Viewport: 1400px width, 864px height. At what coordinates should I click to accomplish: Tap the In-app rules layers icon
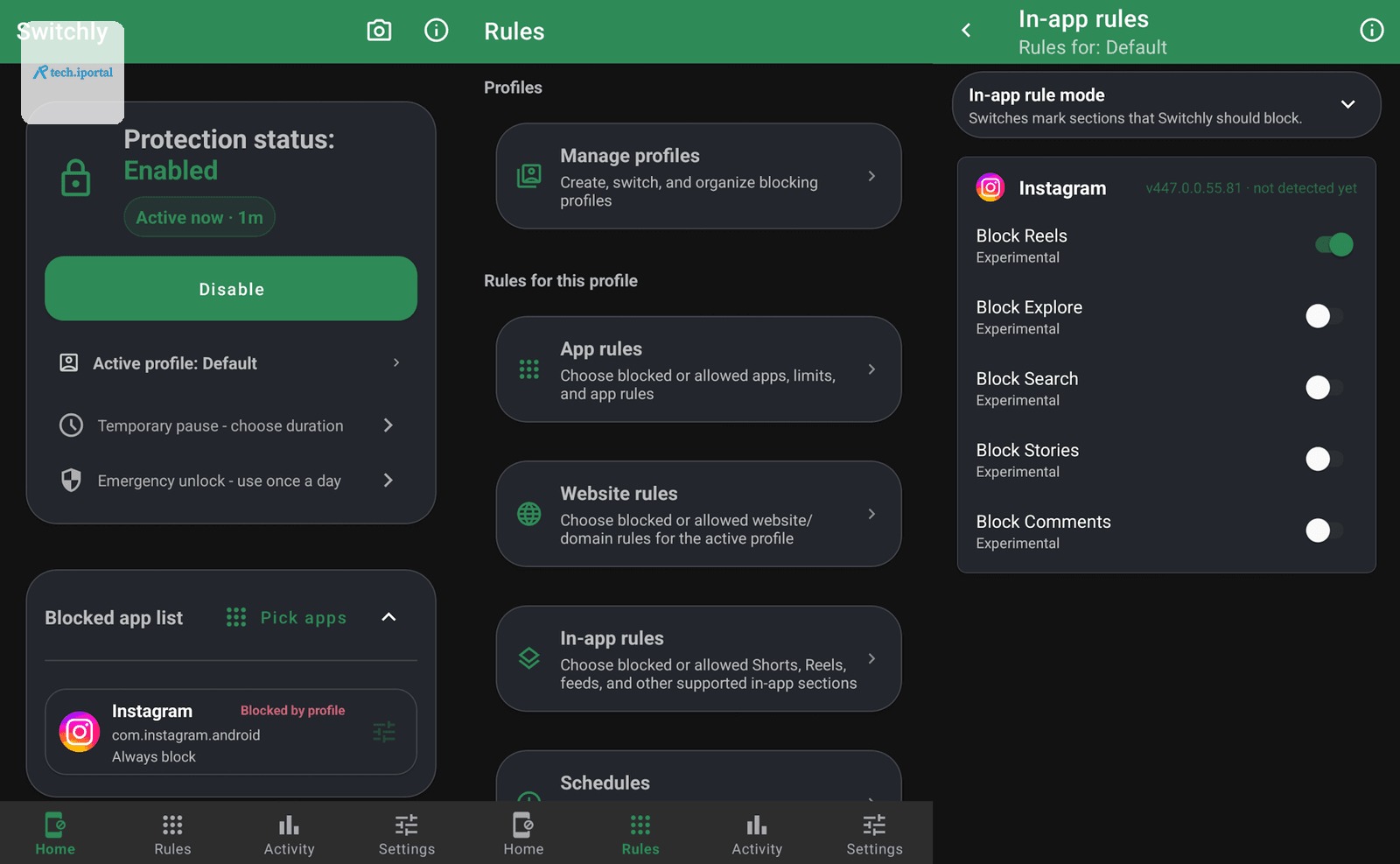(x=529, y=658)
